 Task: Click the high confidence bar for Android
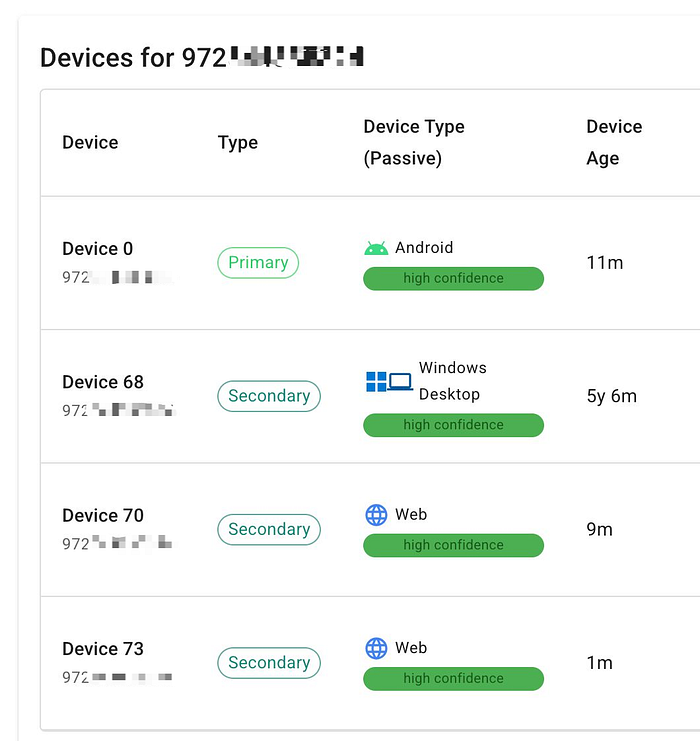click(x=453, y=279)
